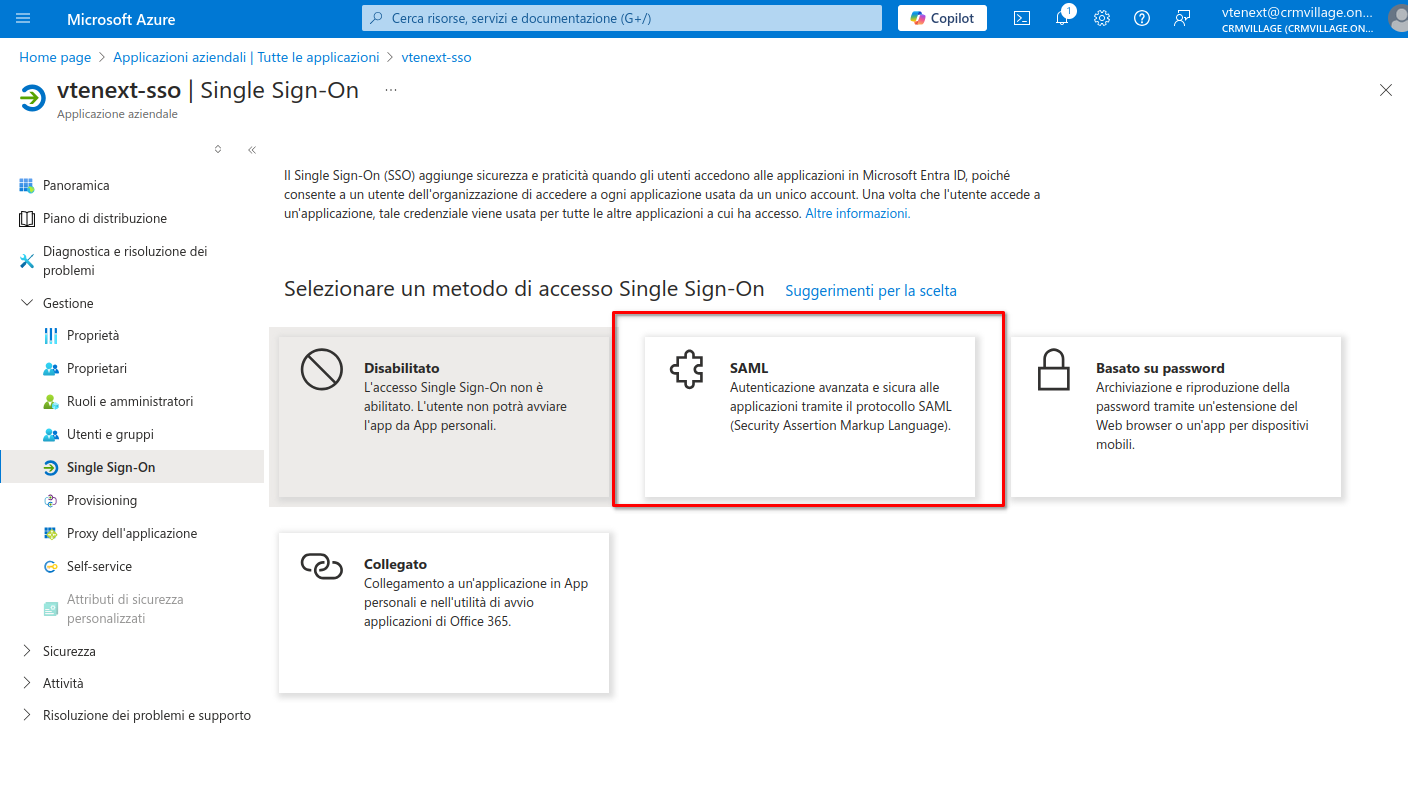1408x798 pixels.
Task: Click the vtenext-sso application icon
Action: (x=33, y=98)
